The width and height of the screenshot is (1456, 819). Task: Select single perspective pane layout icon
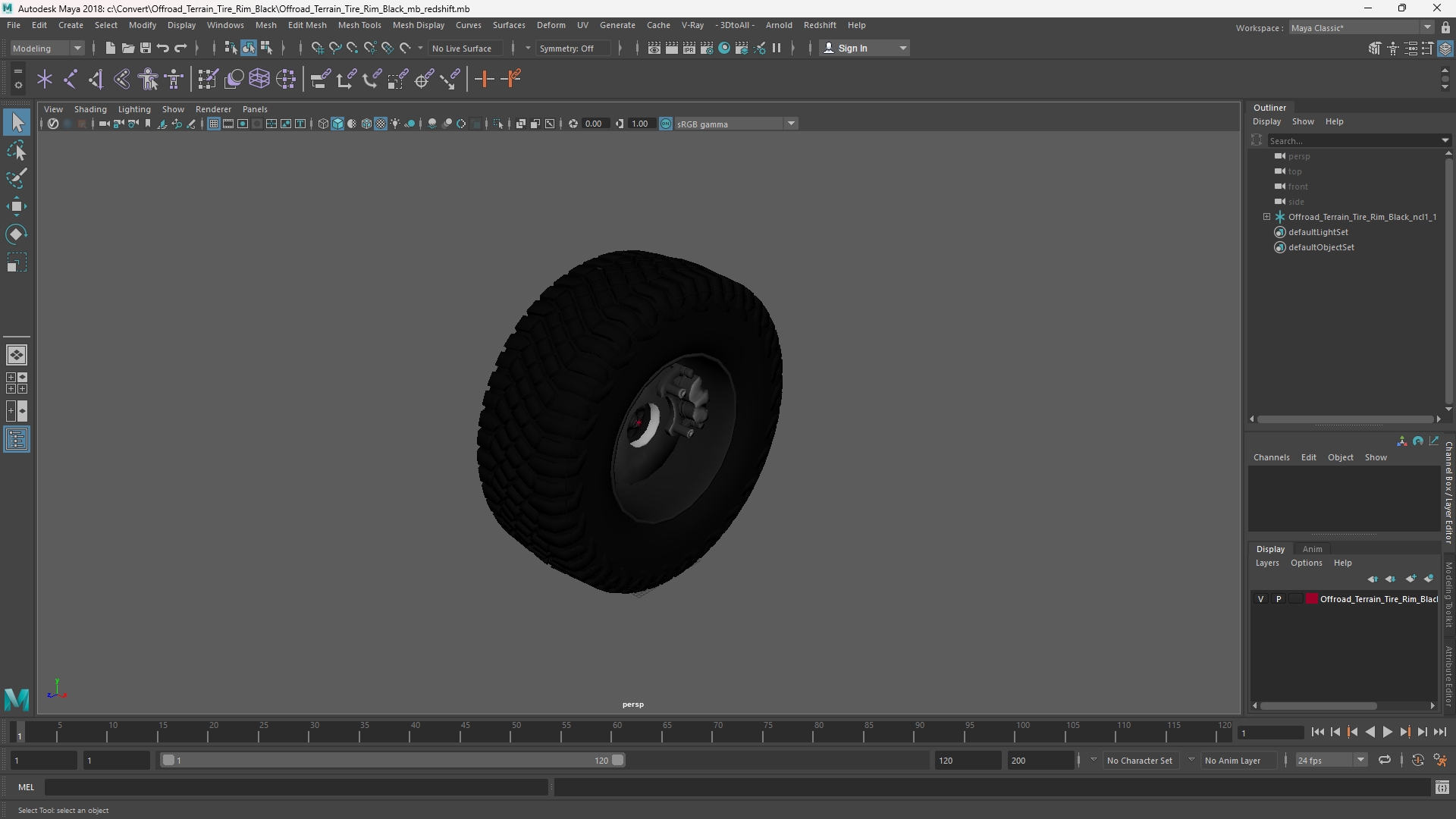pos(17,355)
